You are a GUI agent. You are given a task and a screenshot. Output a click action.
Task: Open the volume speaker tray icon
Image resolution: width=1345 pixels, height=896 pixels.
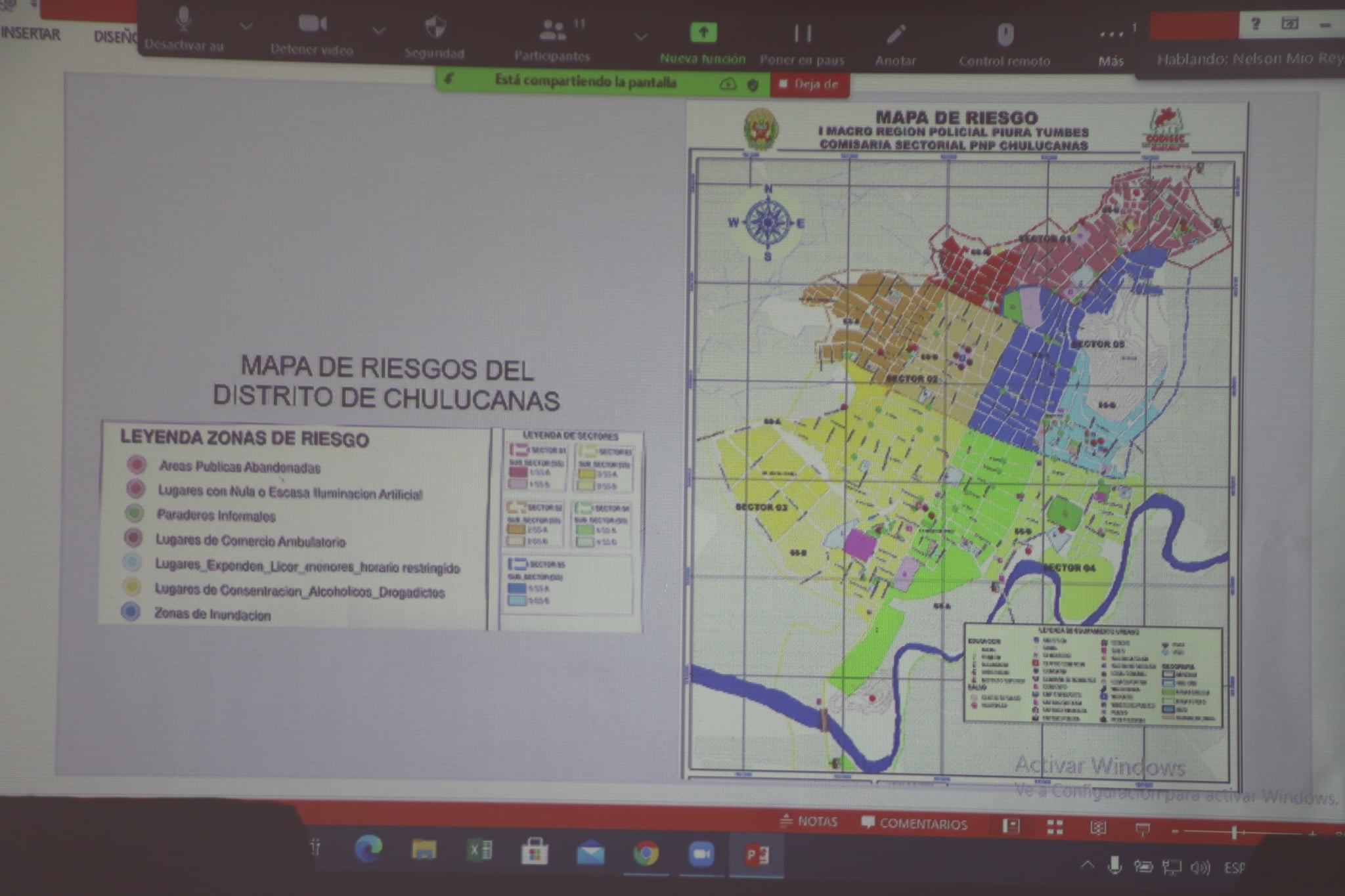point(1201,868)
